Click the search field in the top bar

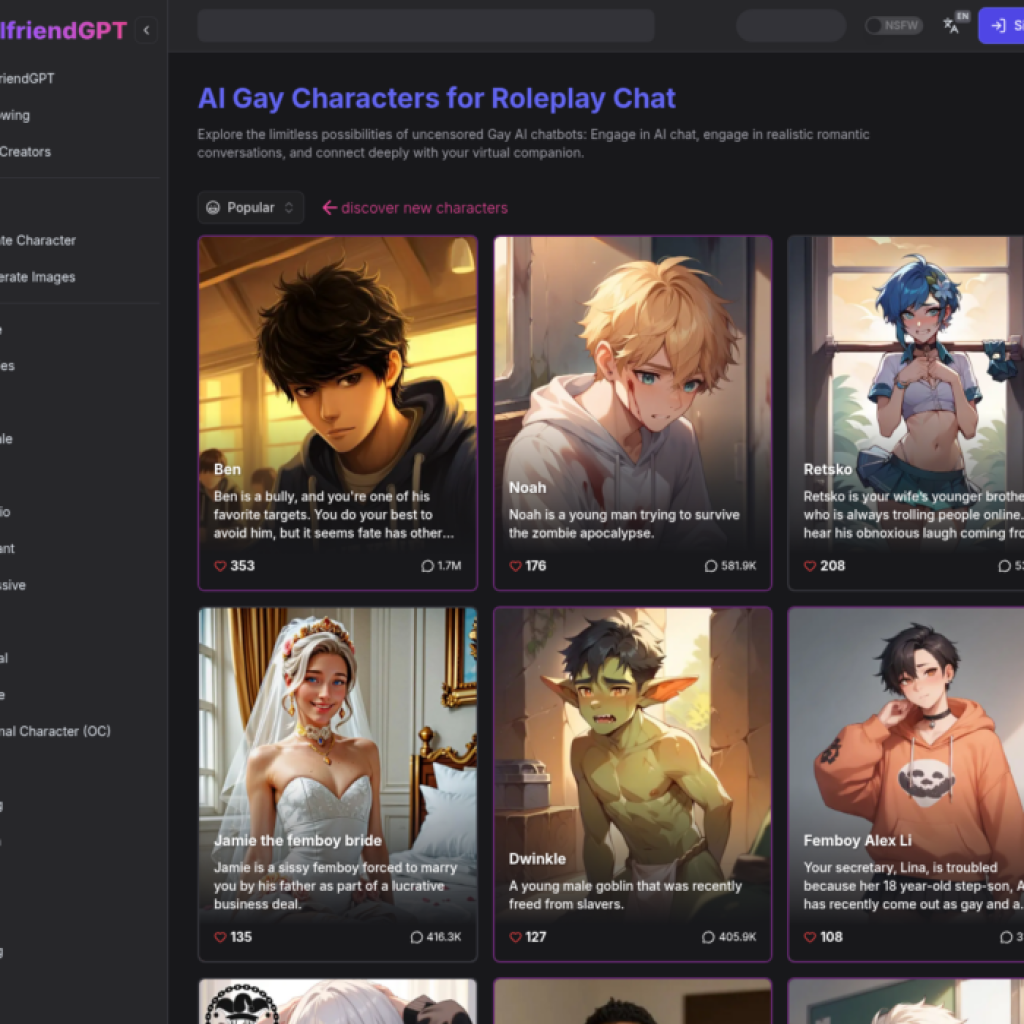click(x=425, y=26)
